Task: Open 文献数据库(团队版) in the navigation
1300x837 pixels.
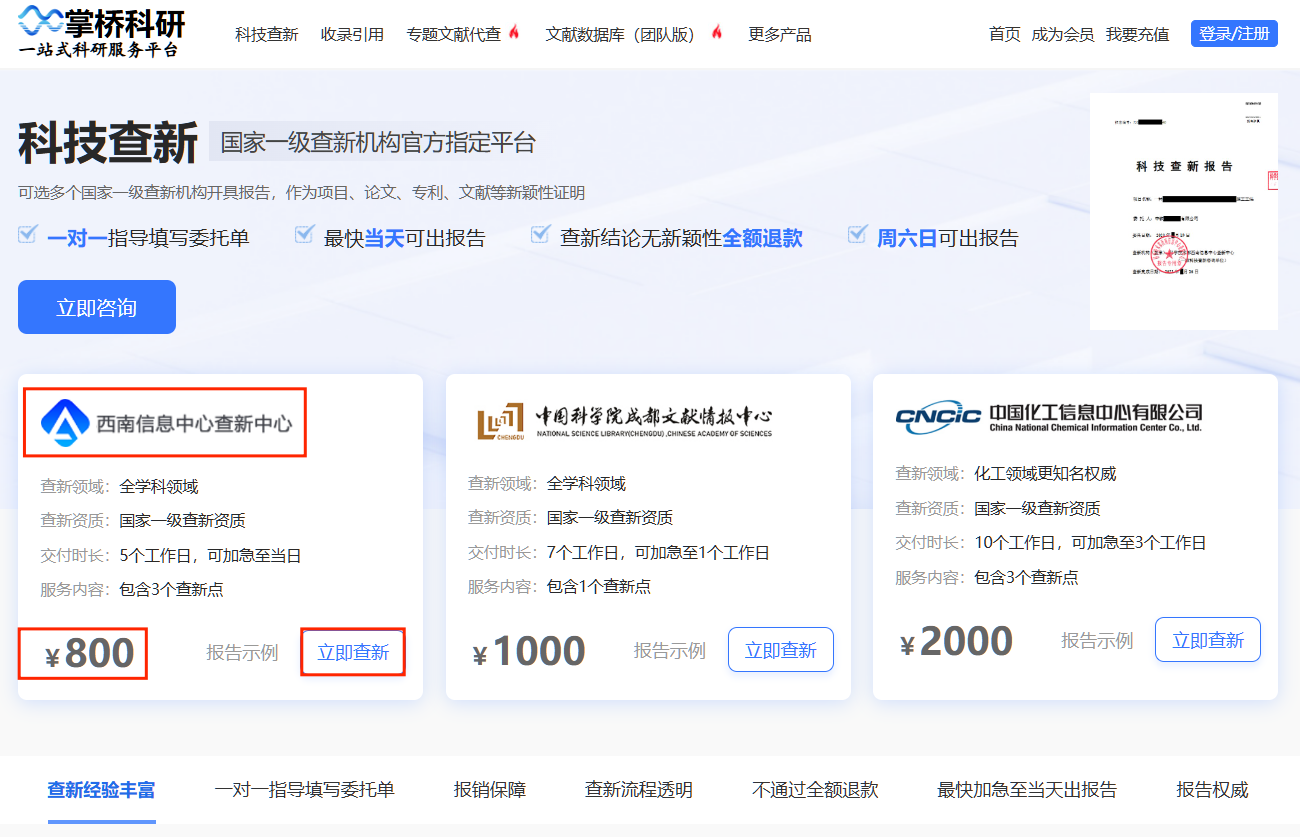Action: click(x=620, y=34)
